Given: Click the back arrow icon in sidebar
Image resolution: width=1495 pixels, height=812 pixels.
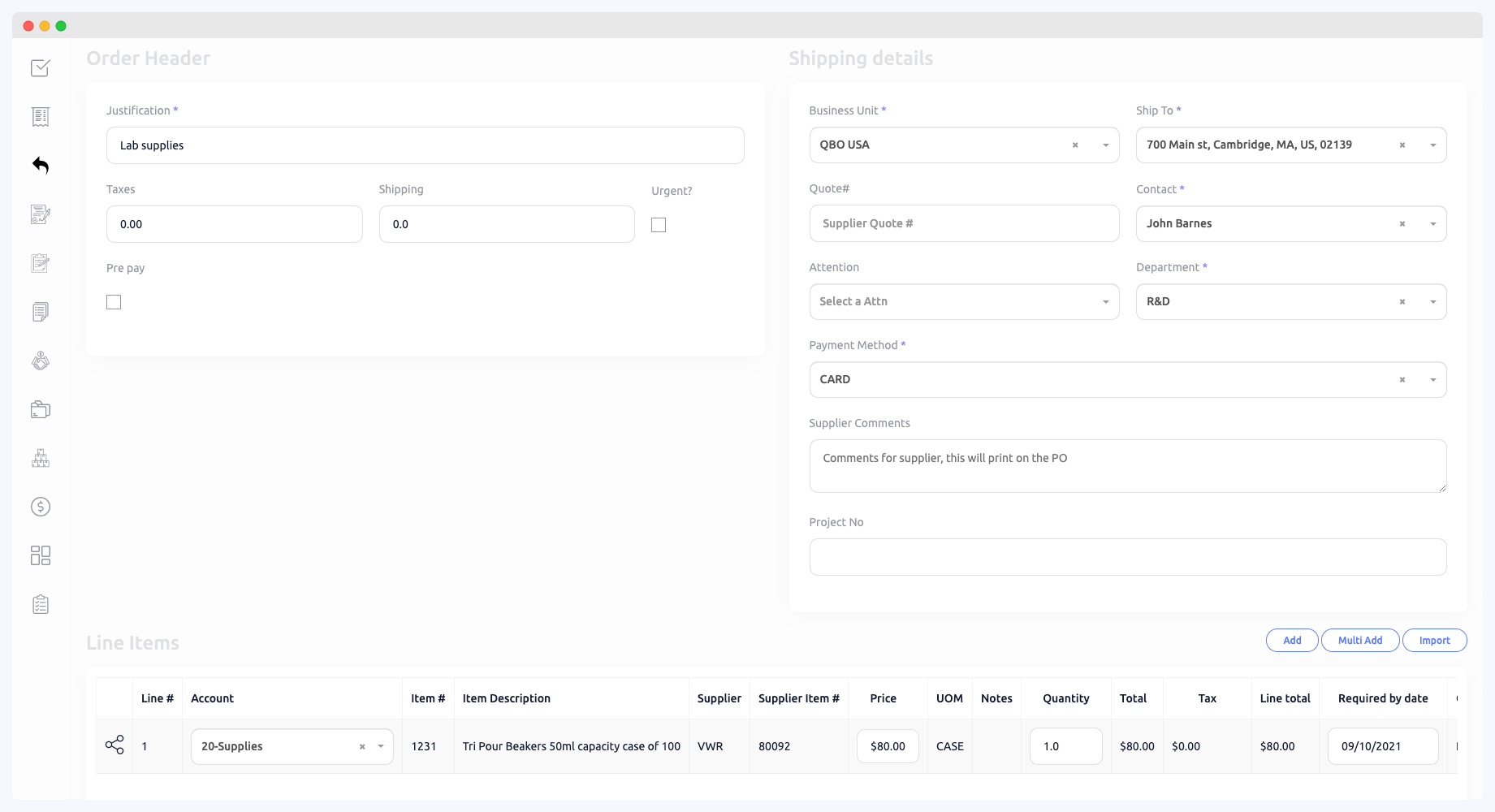Looking at the screenshot, I should [40, 165].
